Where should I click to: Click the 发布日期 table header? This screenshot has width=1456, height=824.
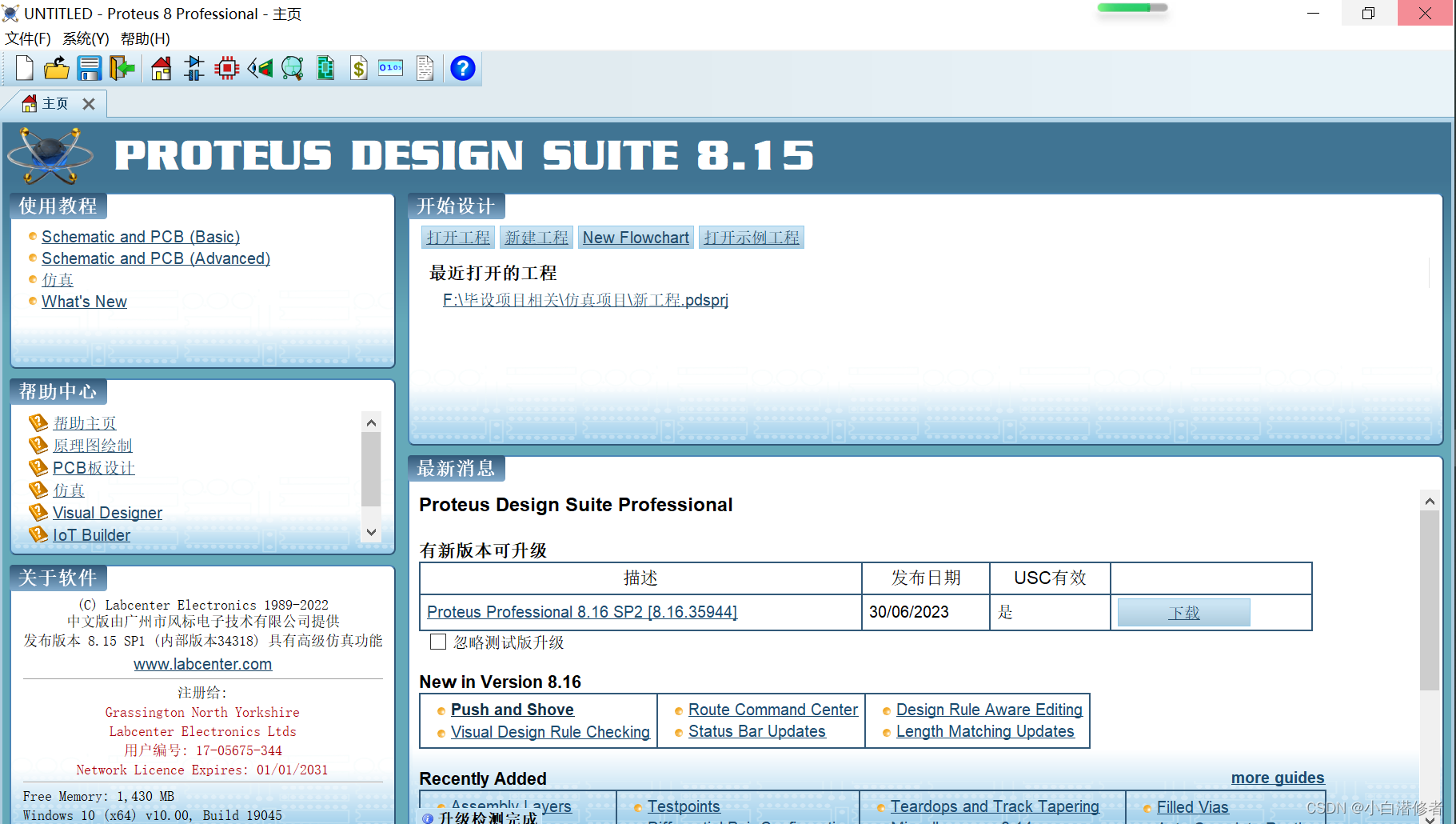[x=925, y=578]
